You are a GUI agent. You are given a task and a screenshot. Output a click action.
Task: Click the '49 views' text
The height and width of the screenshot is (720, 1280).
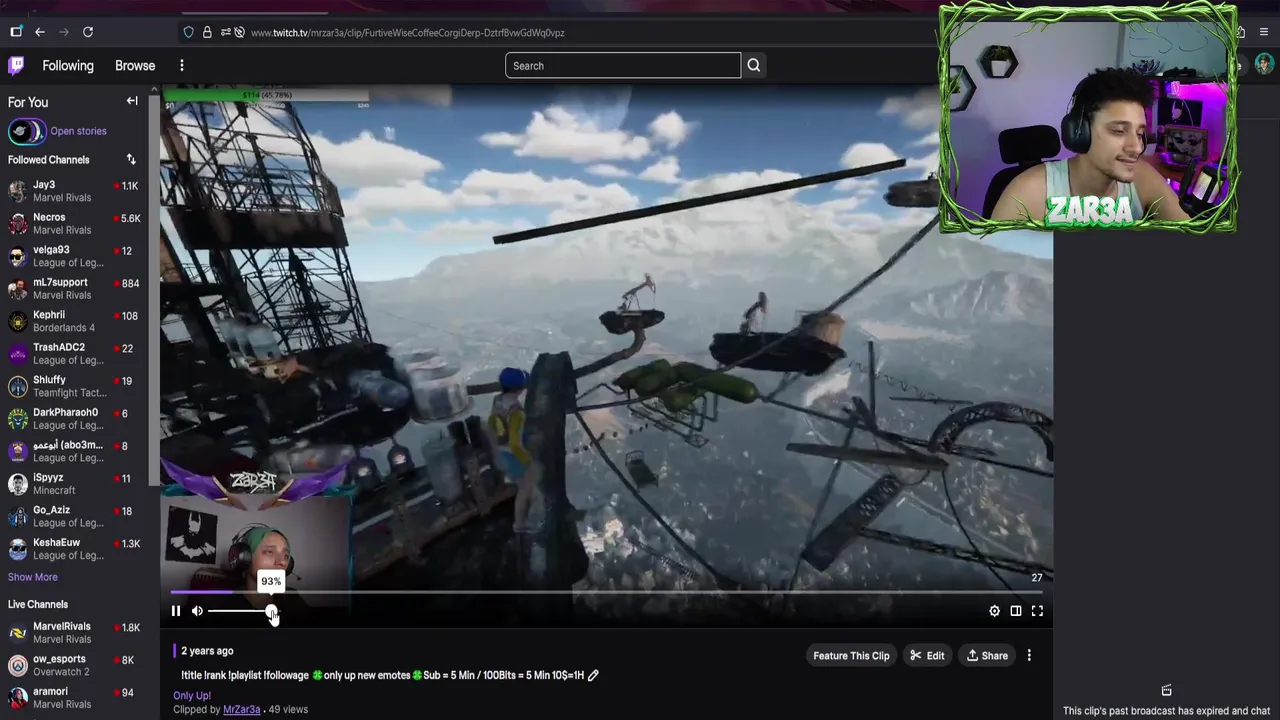288,710
